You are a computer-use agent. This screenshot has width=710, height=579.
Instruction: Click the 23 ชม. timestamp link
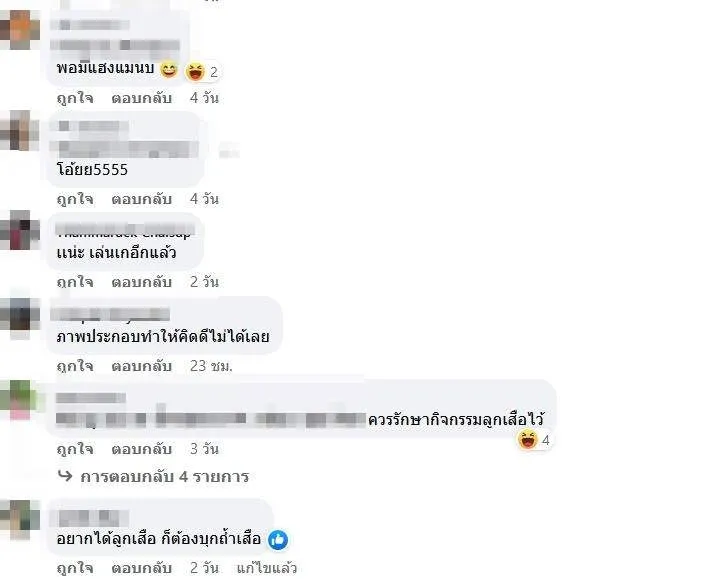pos(211,365)
